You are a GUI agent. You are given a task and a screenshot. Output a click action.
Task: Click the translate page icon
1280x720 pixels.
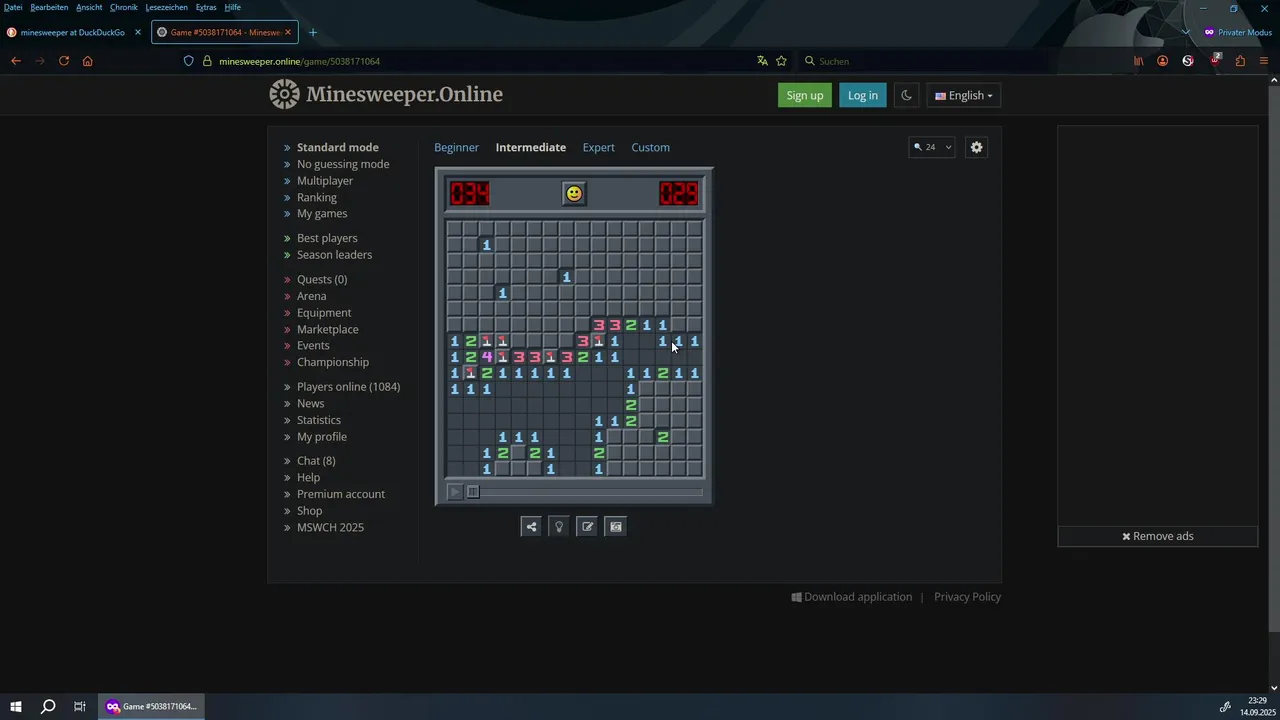762,61
